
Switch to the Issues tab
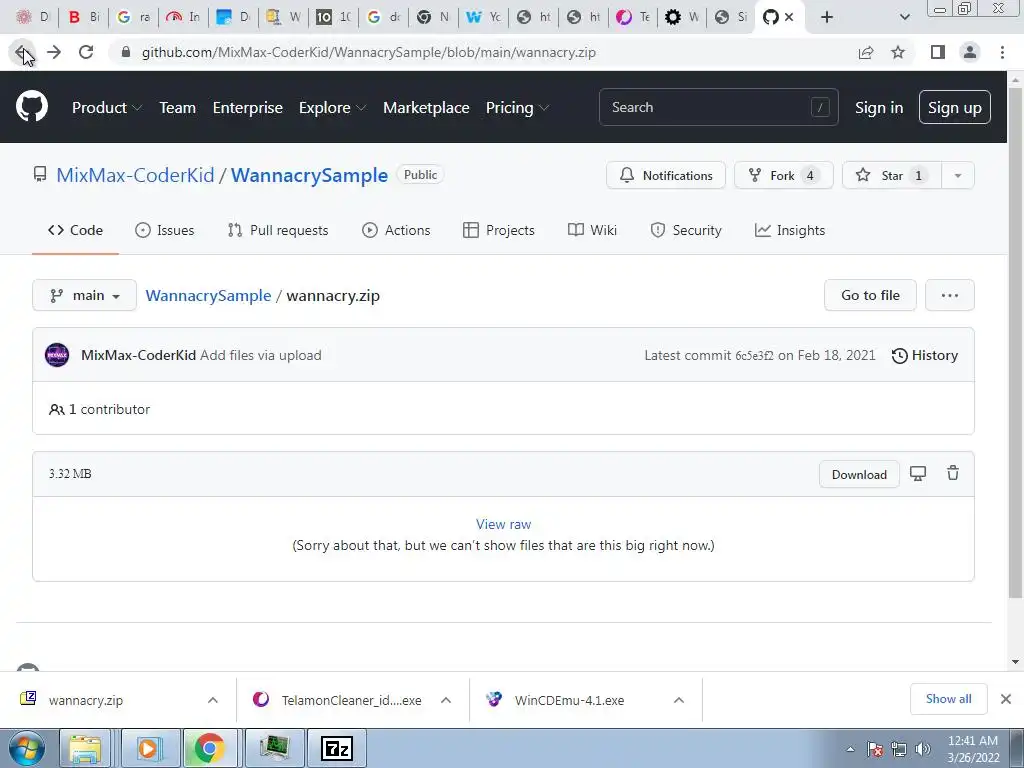[x=165, y=230]
